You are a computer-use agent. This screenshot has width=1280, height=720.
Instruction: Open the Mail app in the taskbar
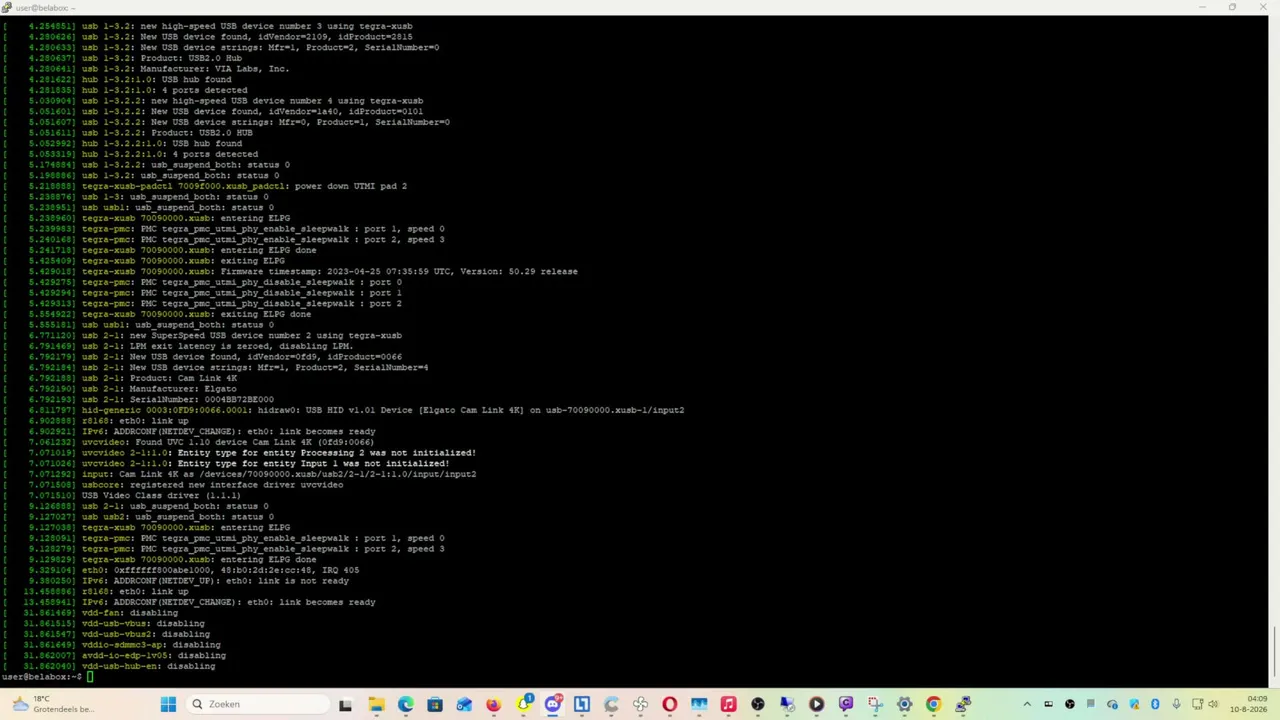pyautogui.click(x=464, y=704)
